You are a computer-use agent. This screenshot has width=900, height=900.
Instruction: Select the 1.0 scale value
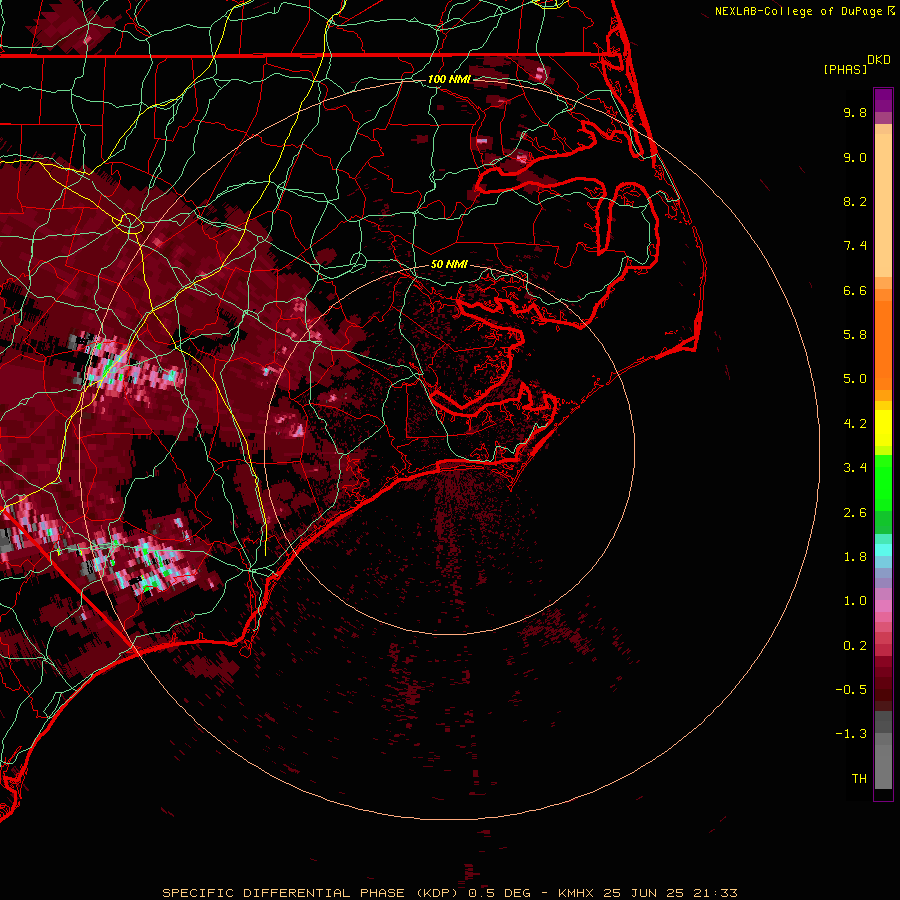point(855,601)
